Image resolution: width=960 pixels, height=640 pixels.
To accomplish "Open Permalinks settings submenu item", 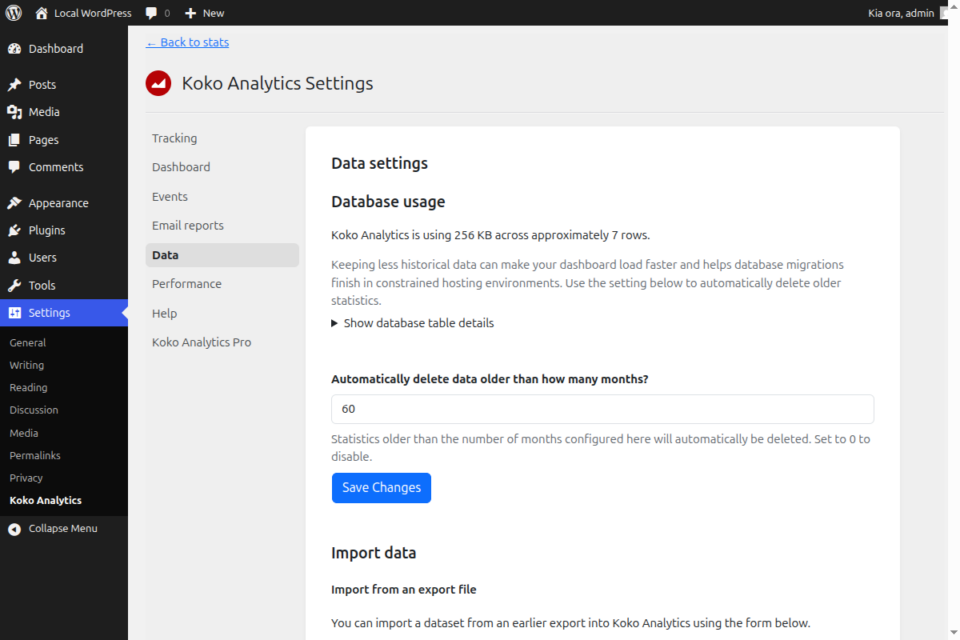I will [35, 456].
